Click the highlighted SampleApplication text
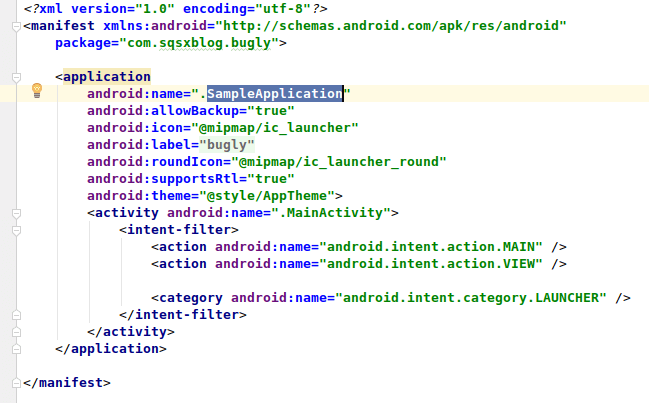 coord(274,93)
